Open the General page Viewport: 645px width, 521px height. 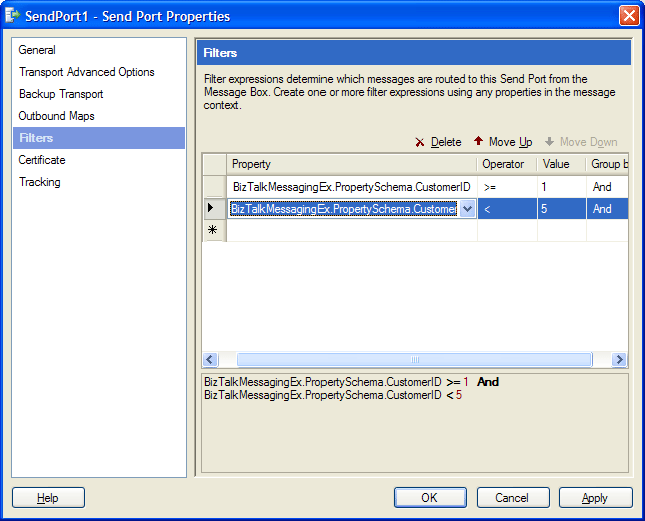click(37, 50)
